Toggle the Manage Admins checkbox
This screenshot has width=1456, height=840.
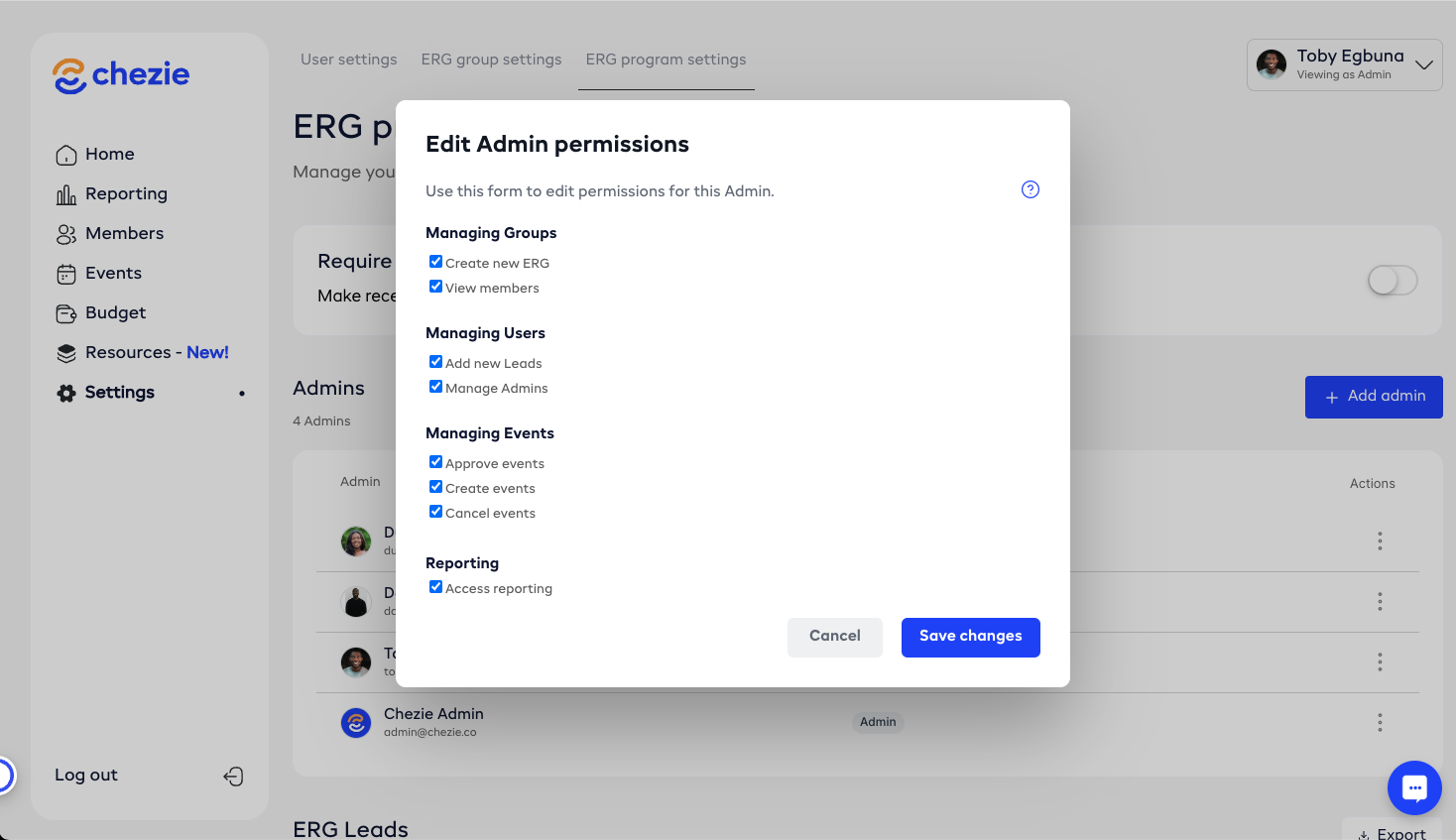pos(435,387)
